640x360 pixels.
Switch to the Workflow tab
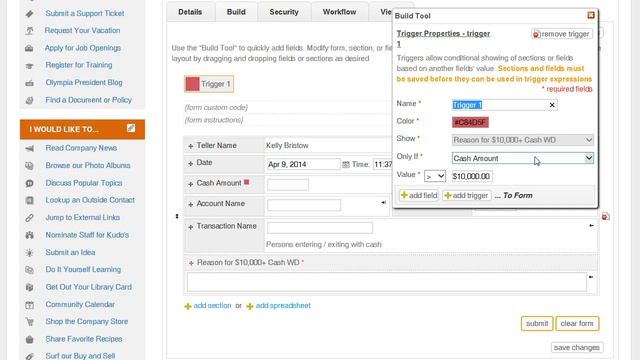pyautogui.click(x=340, y=12)
